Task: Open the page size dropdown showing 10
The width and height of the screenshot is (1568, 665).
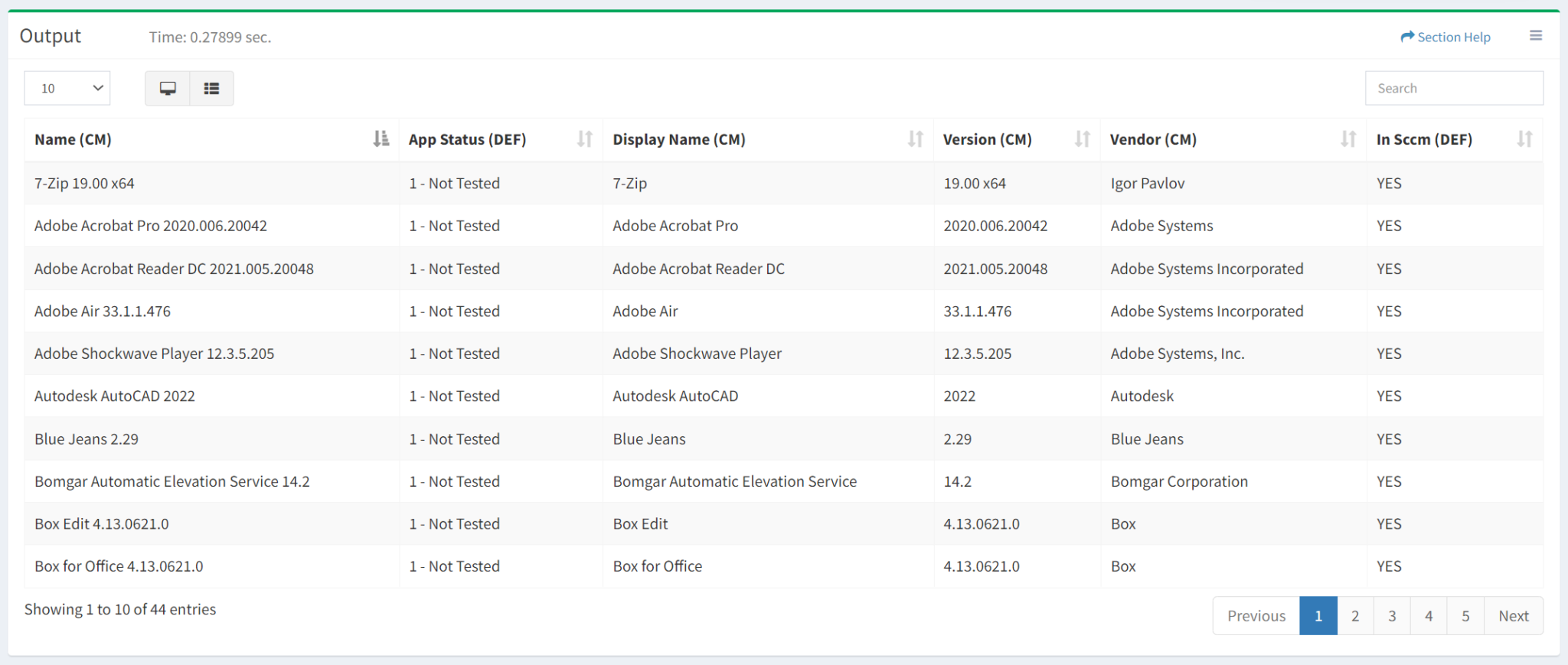Action: (x=67, y=89)
